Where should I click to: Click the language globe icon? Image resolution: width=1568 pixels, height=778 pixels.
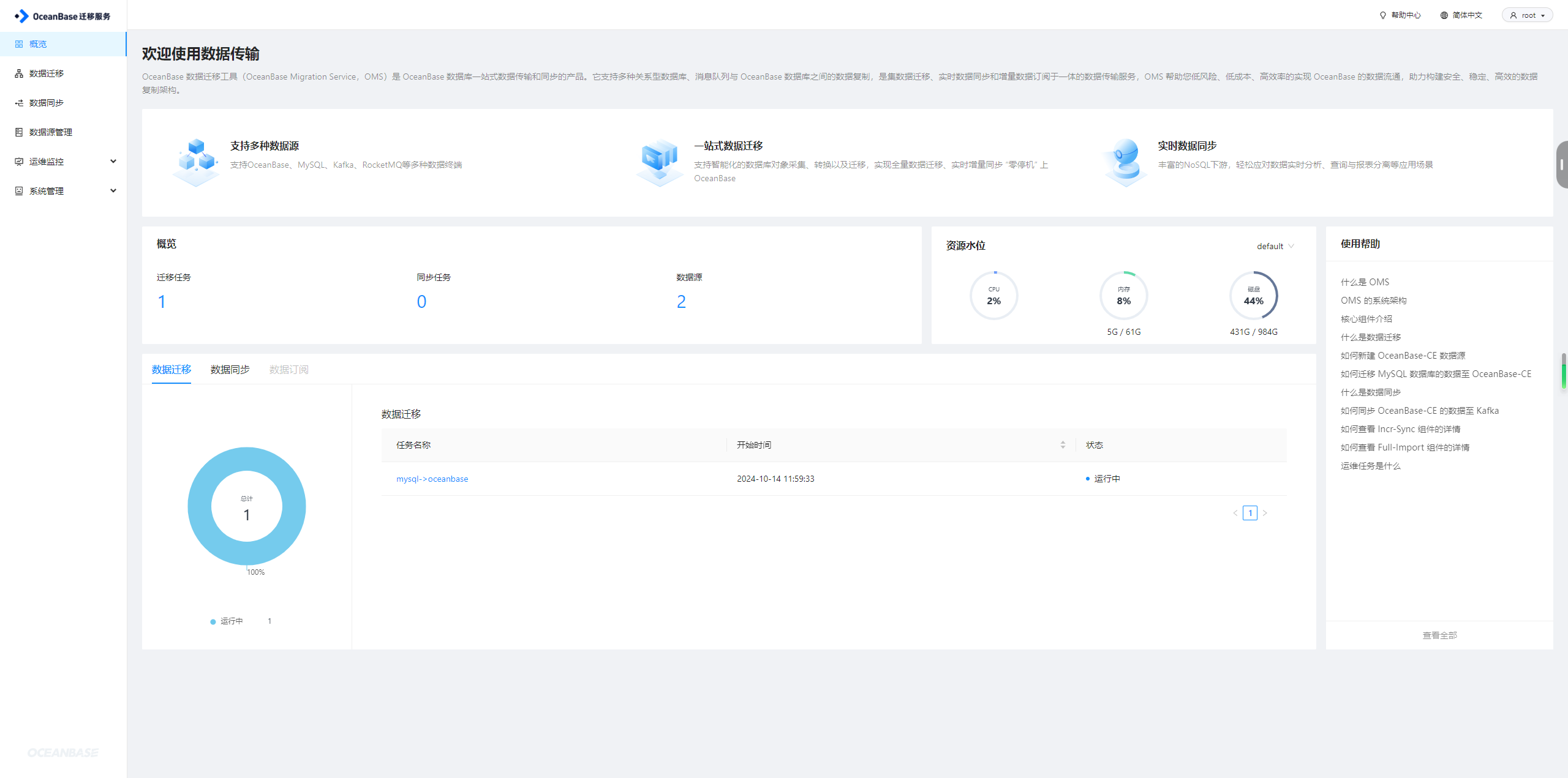tap(1444, 15)
